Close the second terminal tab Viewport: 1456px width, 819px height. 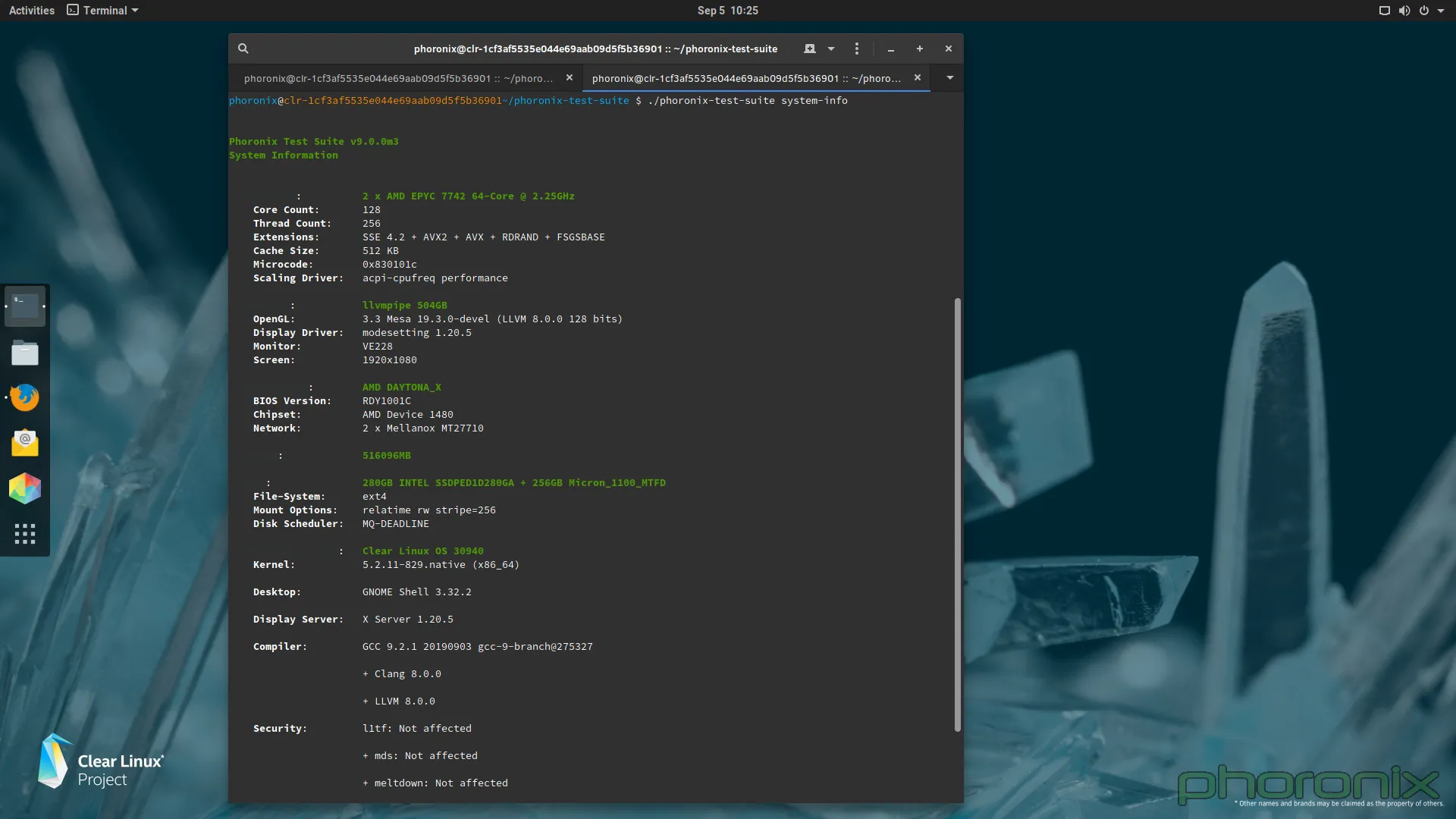(918, 77)
